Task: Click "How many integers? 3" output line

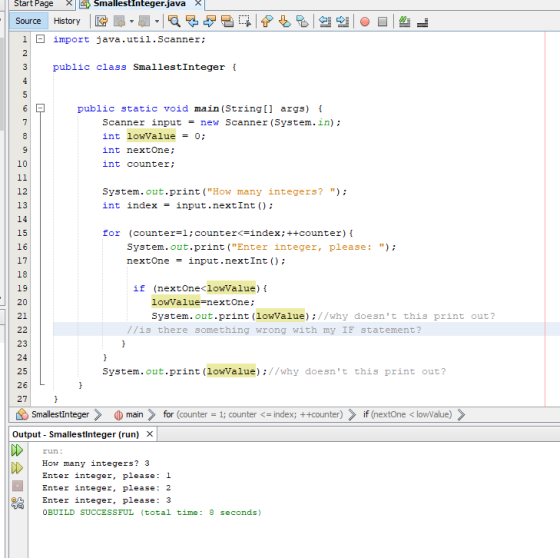Action: tap(96, 463)
